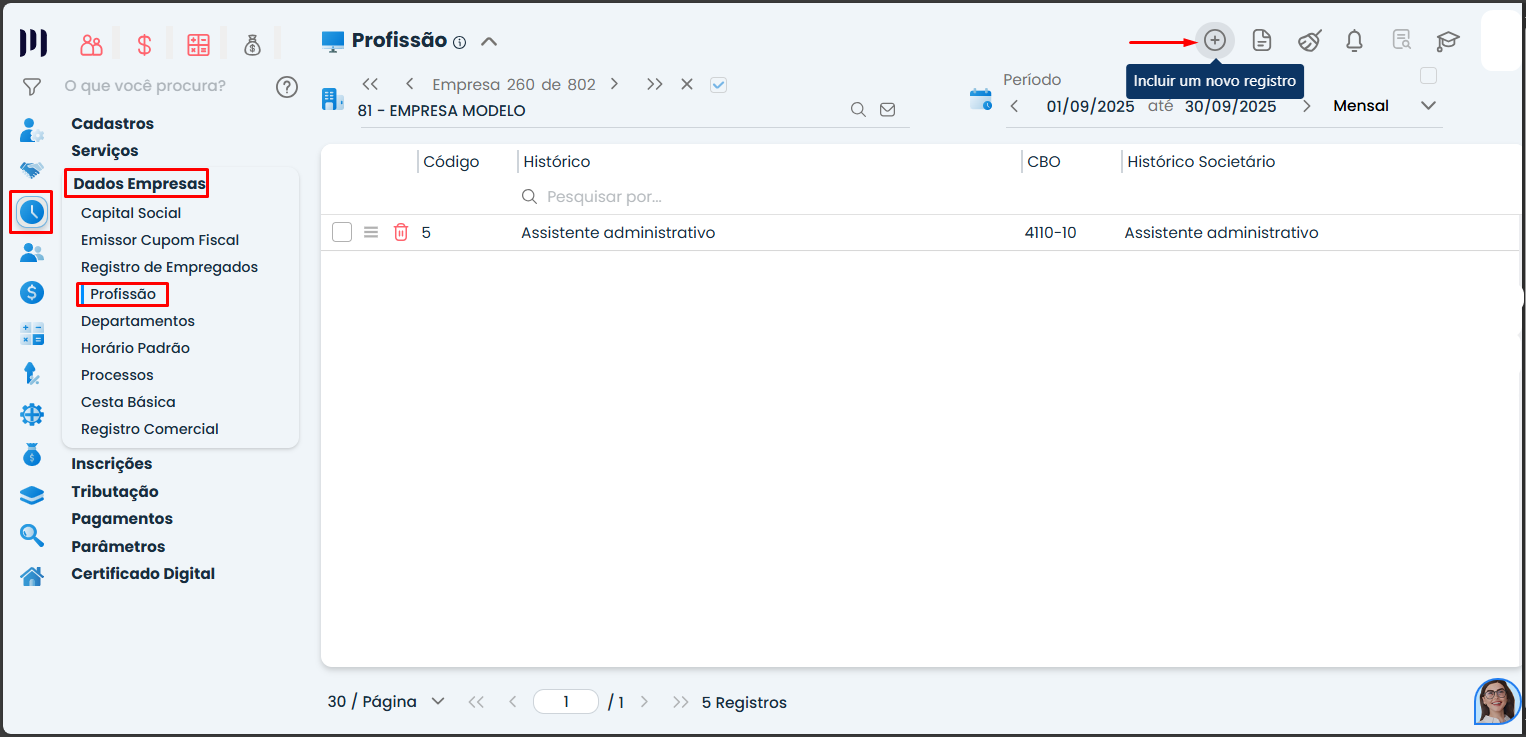Open the Capital Social menu item
1526x737 pixels.
131,213
